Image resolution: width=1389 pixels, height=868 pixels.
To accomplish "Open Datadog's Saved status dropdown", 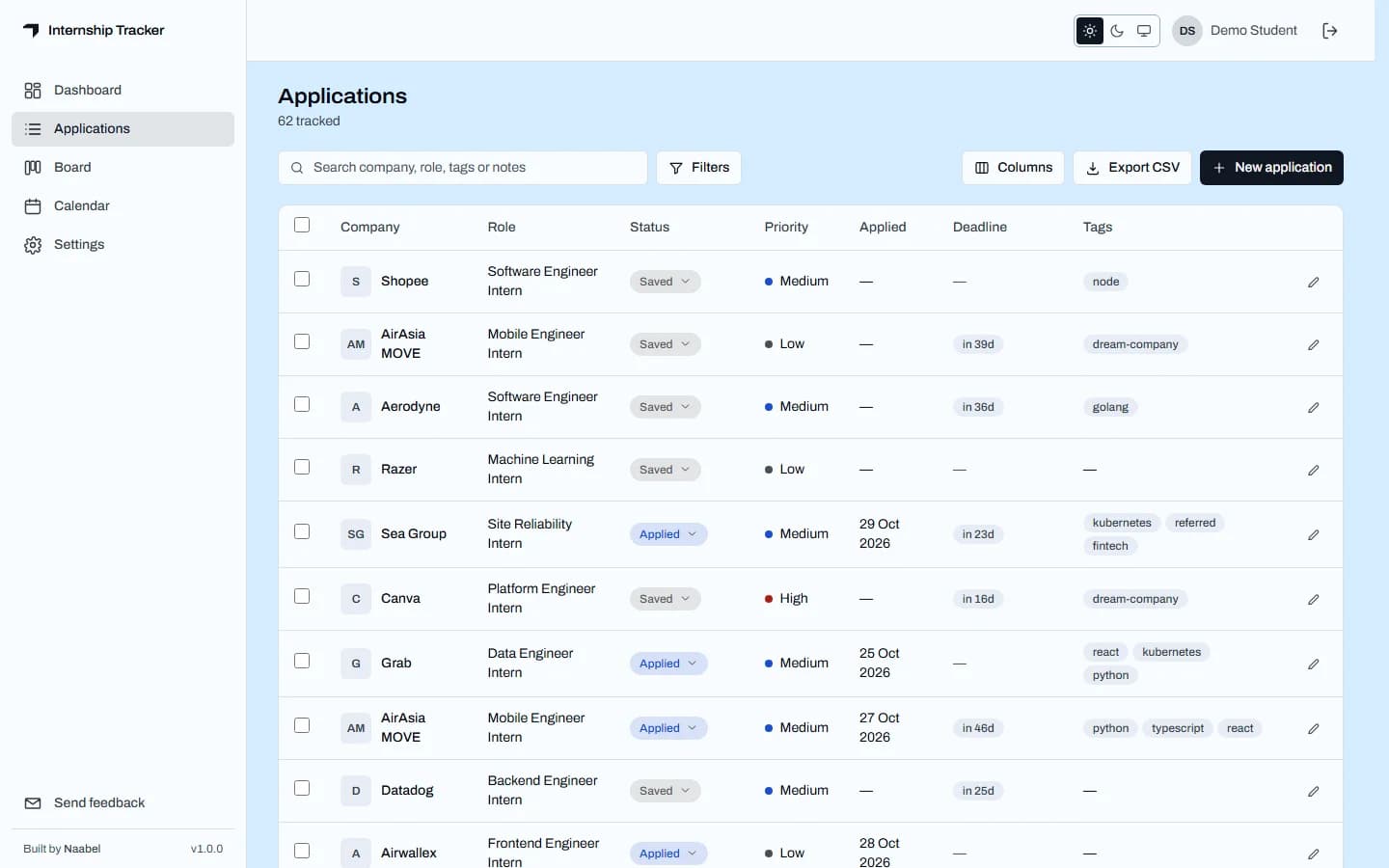I will [665, 791].
